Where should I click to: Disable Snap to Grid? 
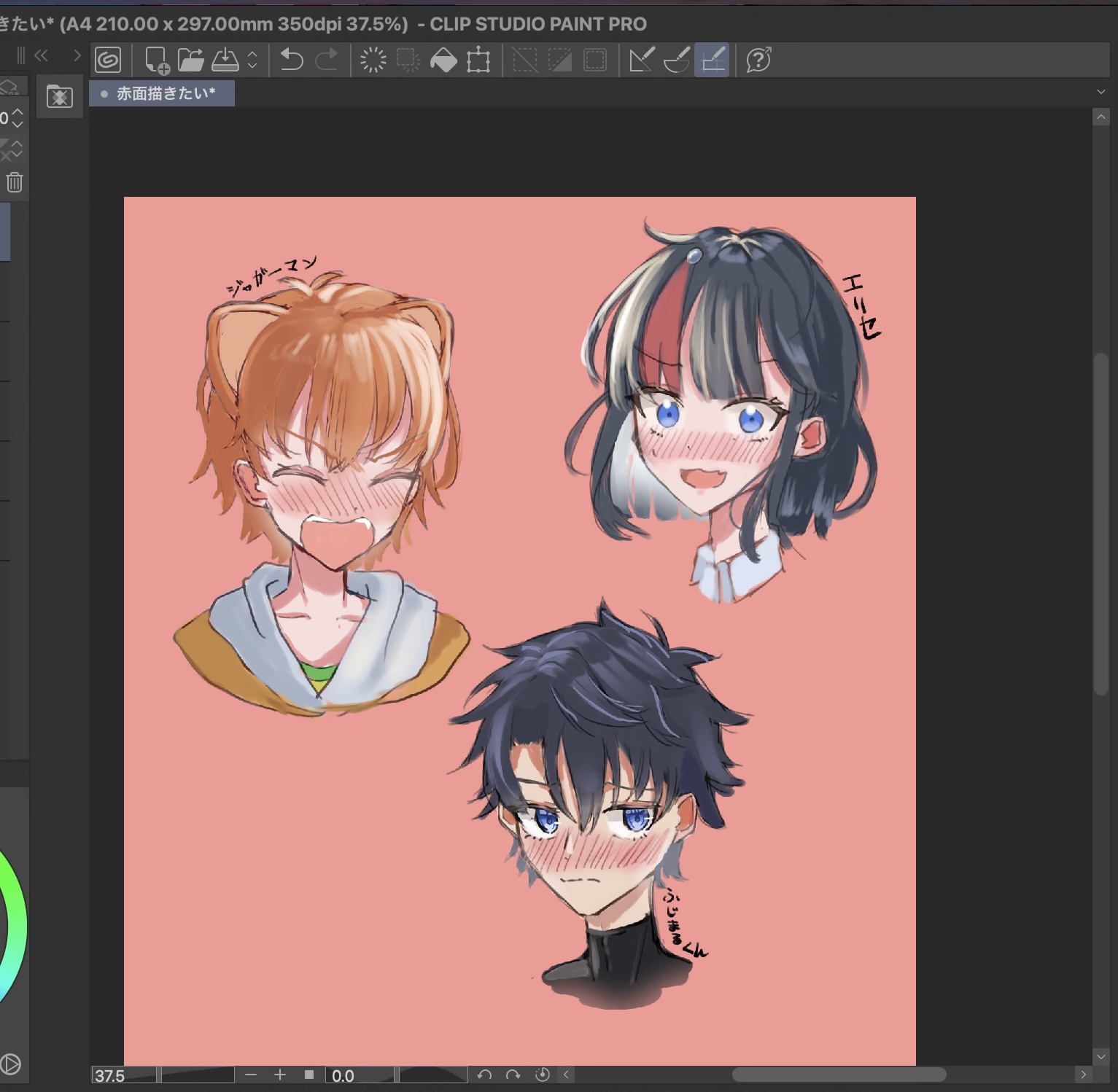point(712,60)
